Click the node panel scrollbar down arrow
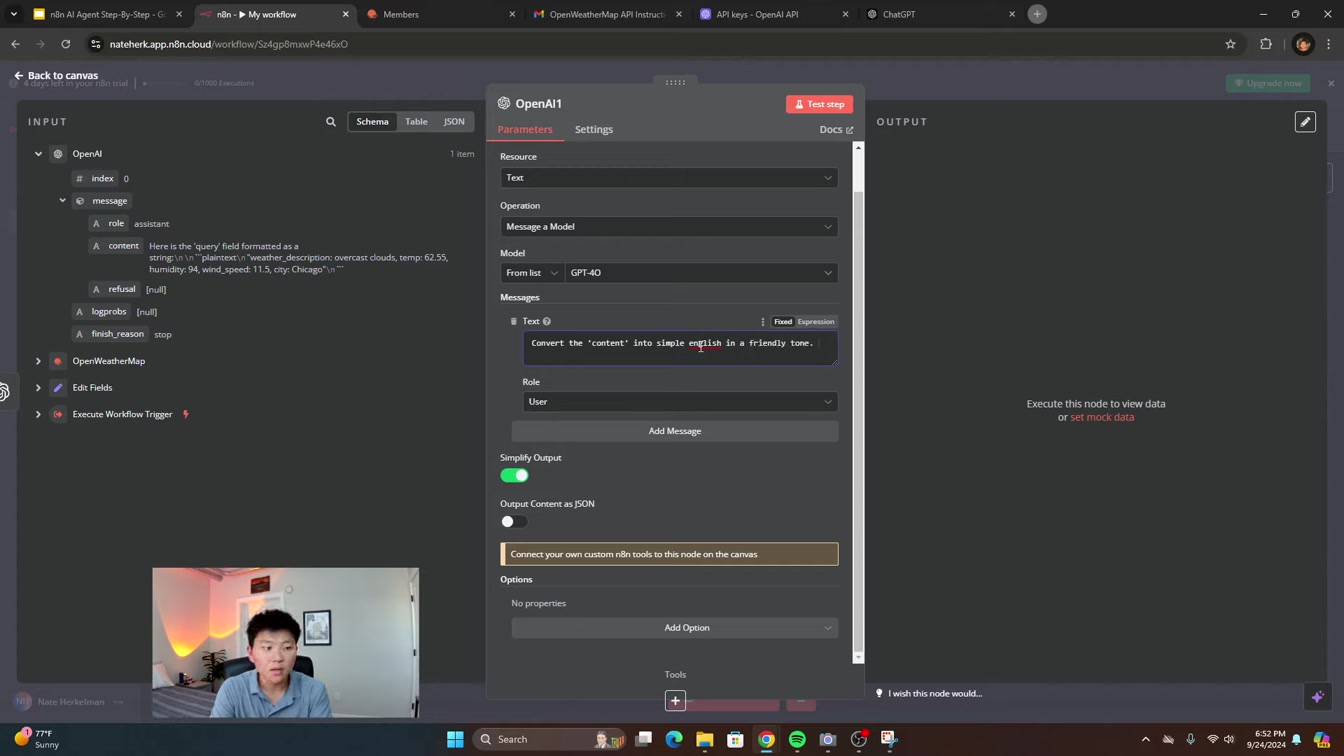 pyautogui.click(x=858, y=657)
